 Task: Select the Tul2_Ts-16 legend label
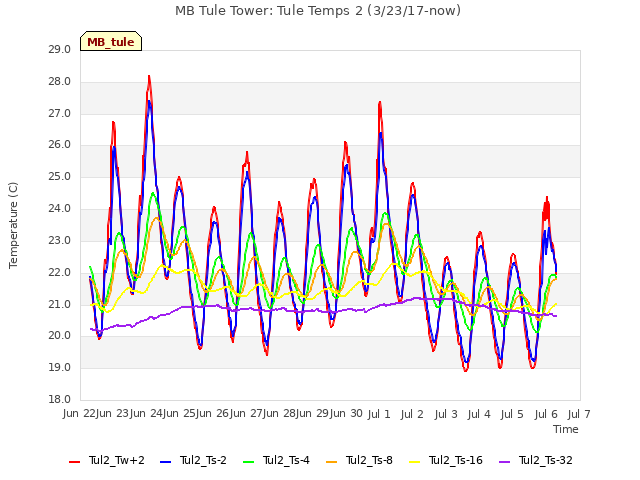click(x=456, y=460)
